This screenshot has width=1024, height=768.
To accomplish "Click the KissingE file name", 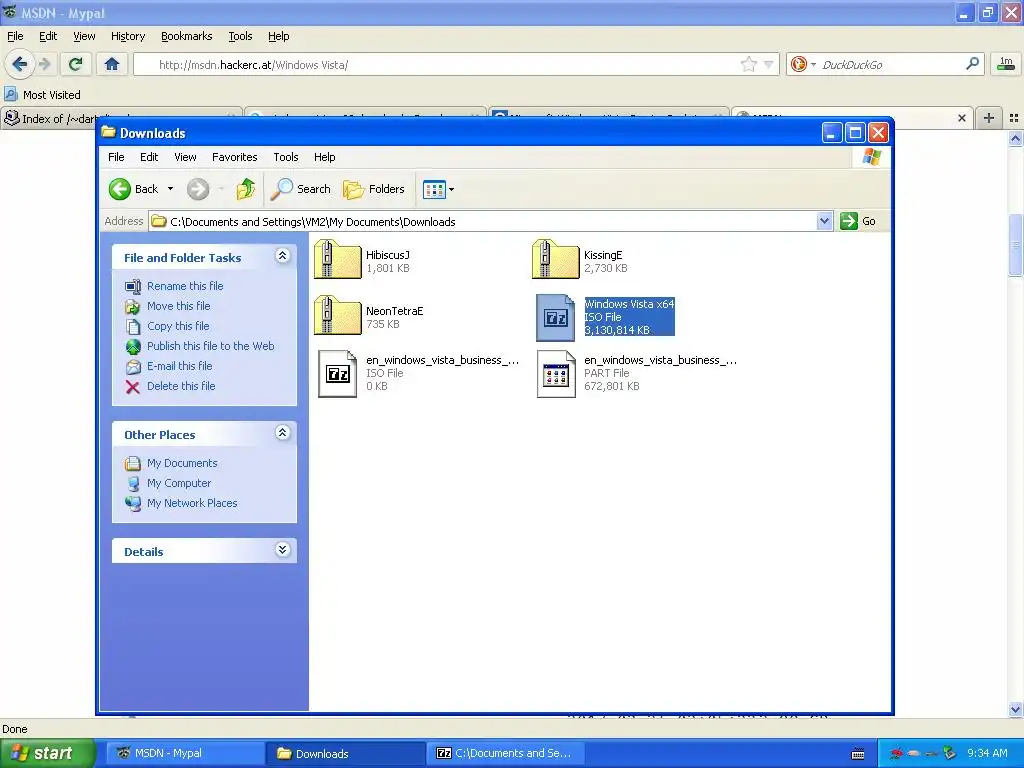I will pyautogui.click(x=603, y=255).
